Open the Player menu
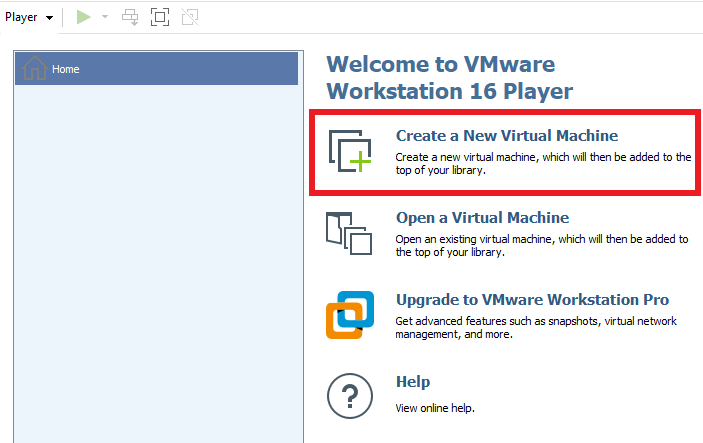 pos(29,17)
